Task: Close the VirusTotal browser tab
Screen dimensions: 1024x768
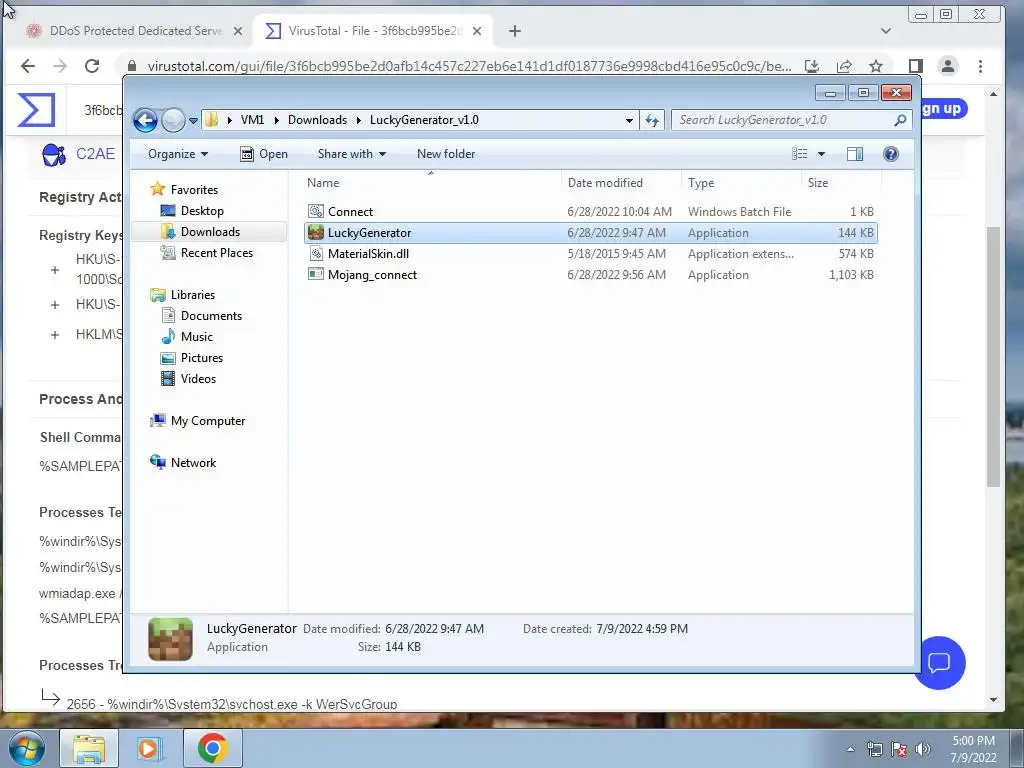Action: pyautogui.click(x=477, y=31)
